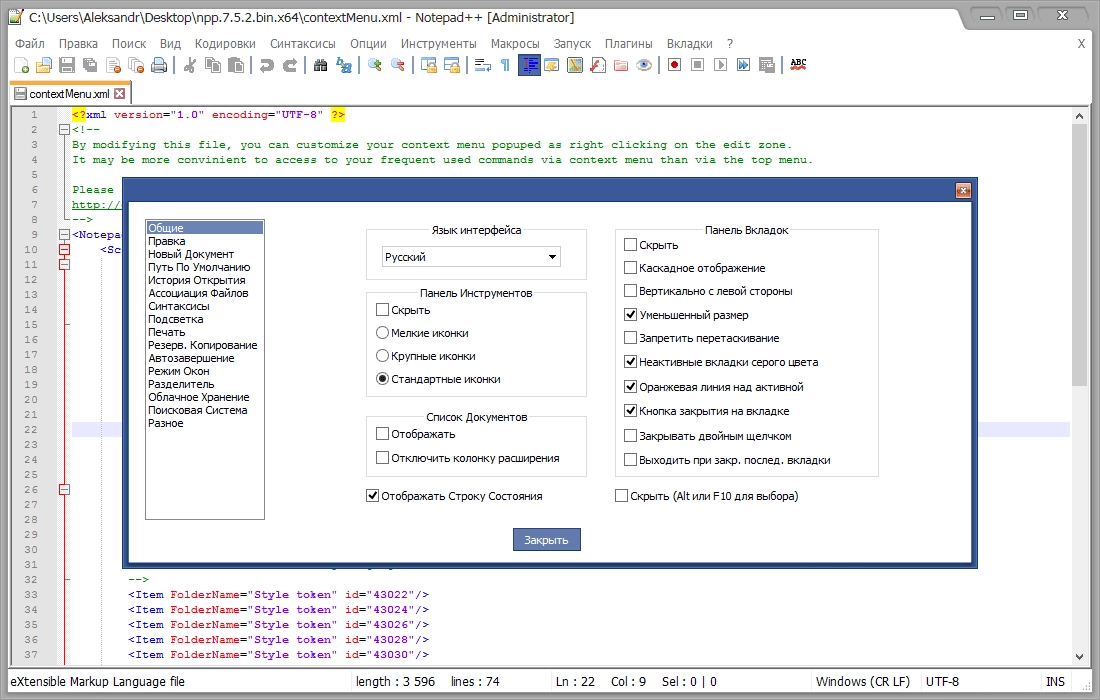Click the Redo arrow icon
The height and width of the screenshot is (700, 1100).
click(x=290, y=65)
